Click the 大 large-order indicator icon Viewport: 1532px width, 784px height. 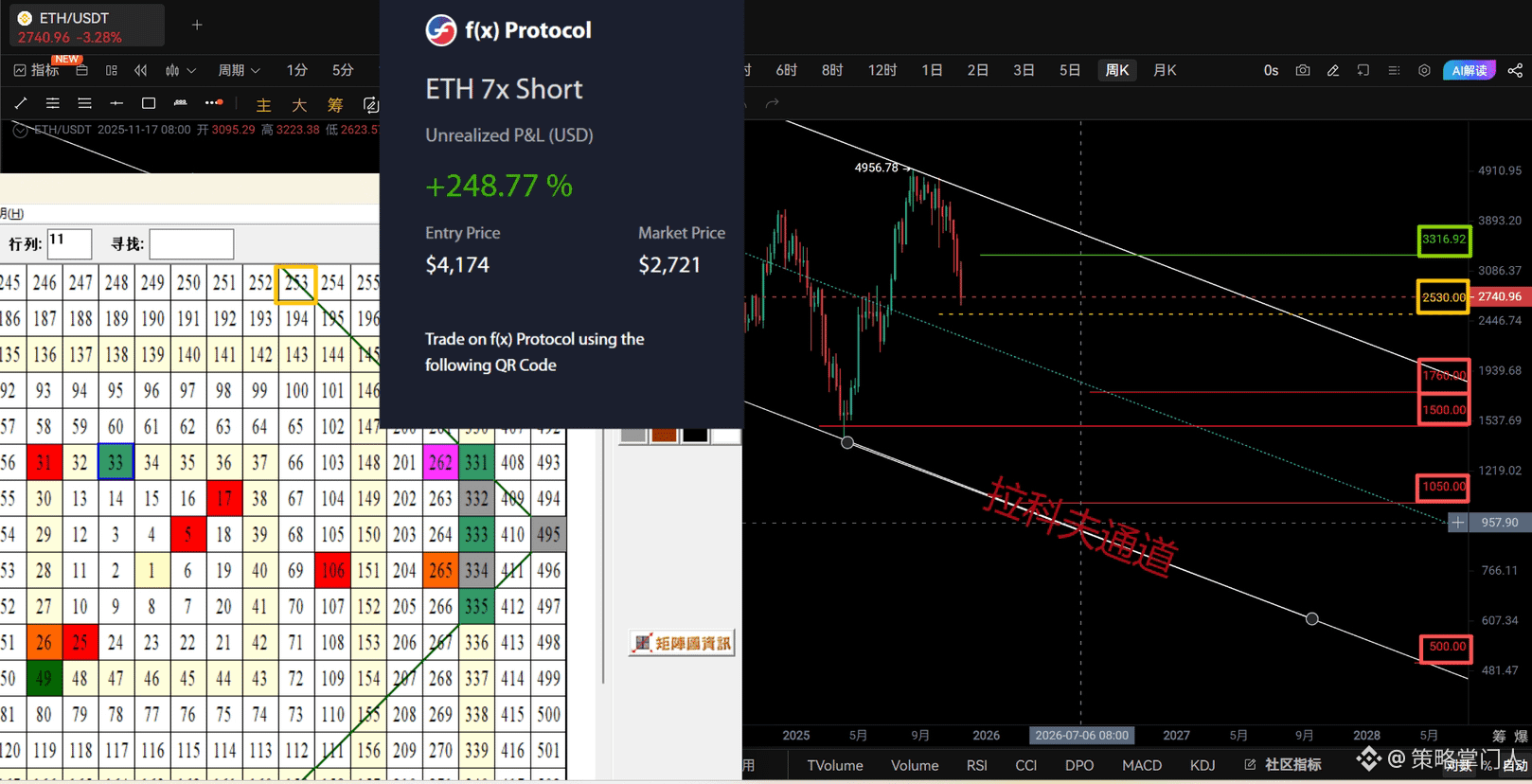(299, 105)
